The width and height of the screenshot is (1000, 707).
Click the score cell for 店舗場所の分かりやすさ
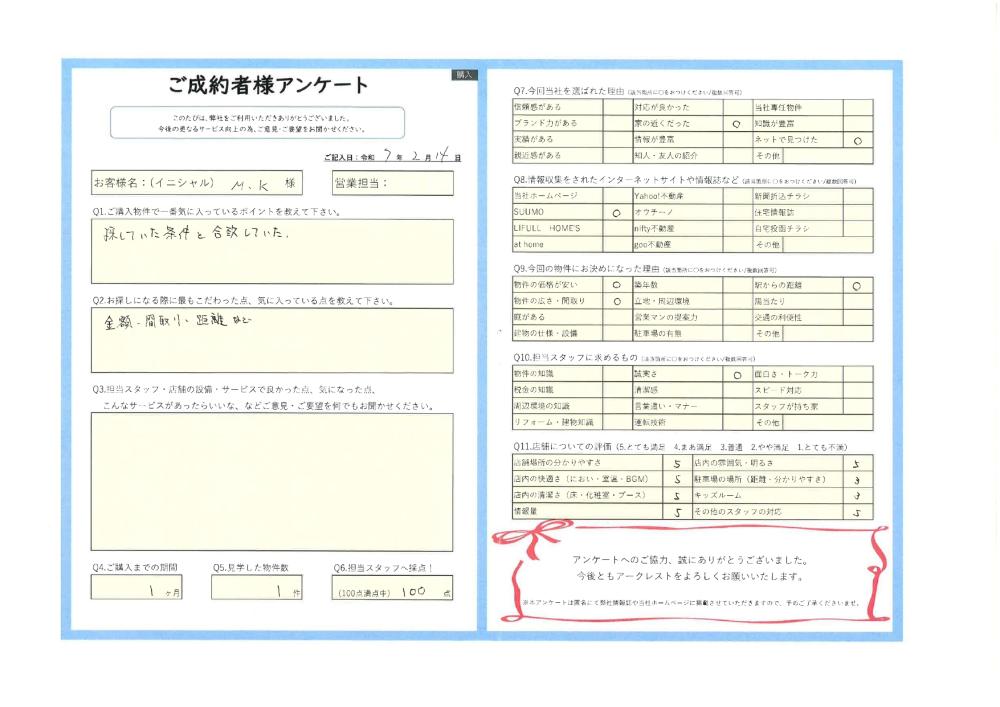[x=677, y=463]
